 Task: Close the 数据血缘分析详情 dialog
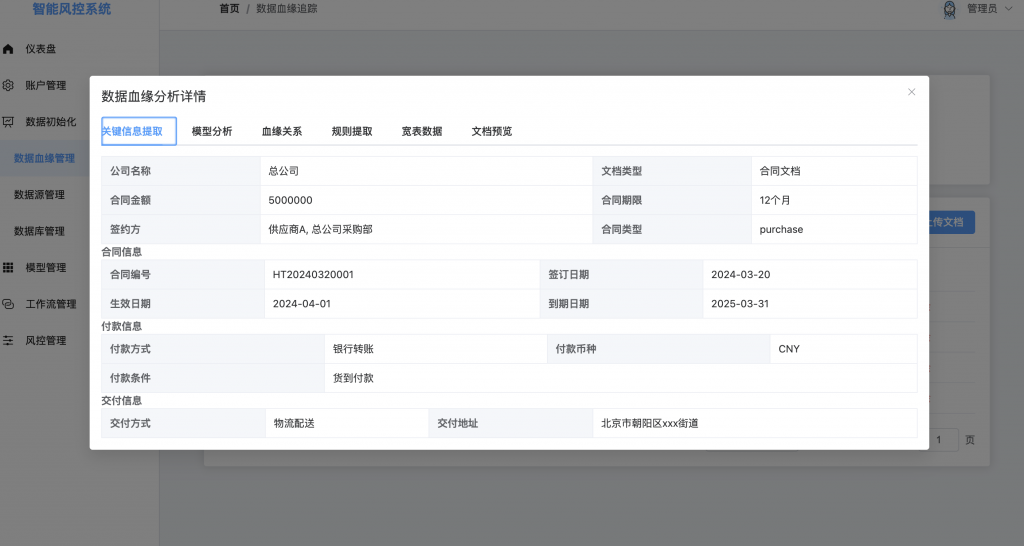pyautogui.click(x=912, y=92)
